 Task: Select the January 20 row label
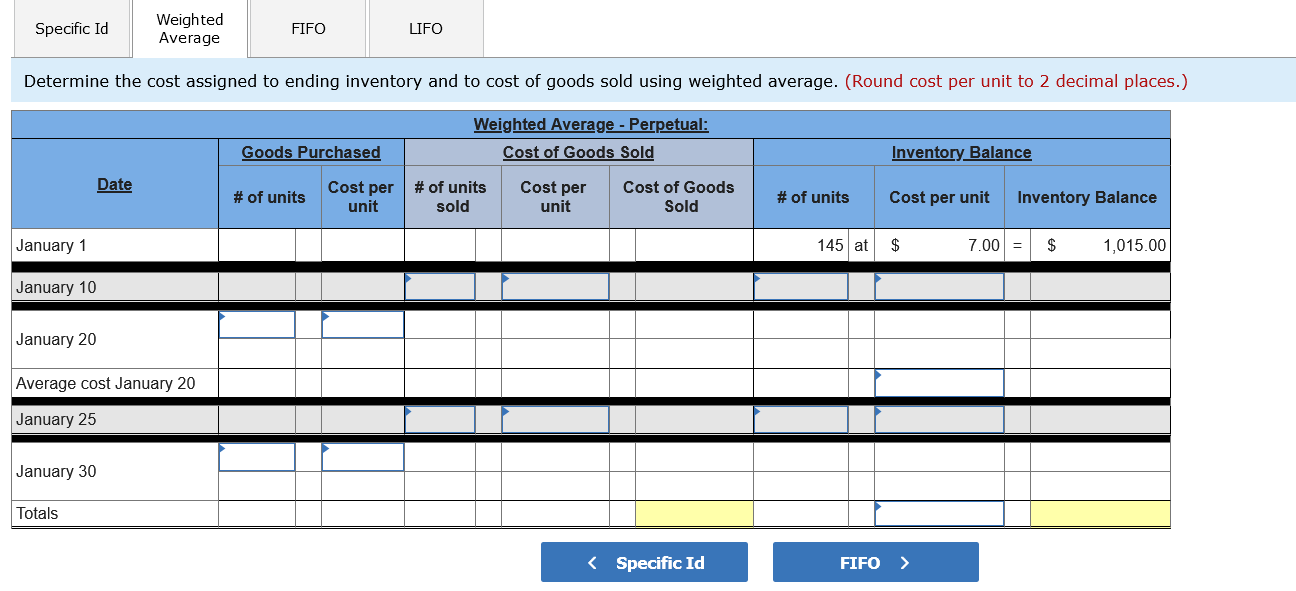point(56,339)
